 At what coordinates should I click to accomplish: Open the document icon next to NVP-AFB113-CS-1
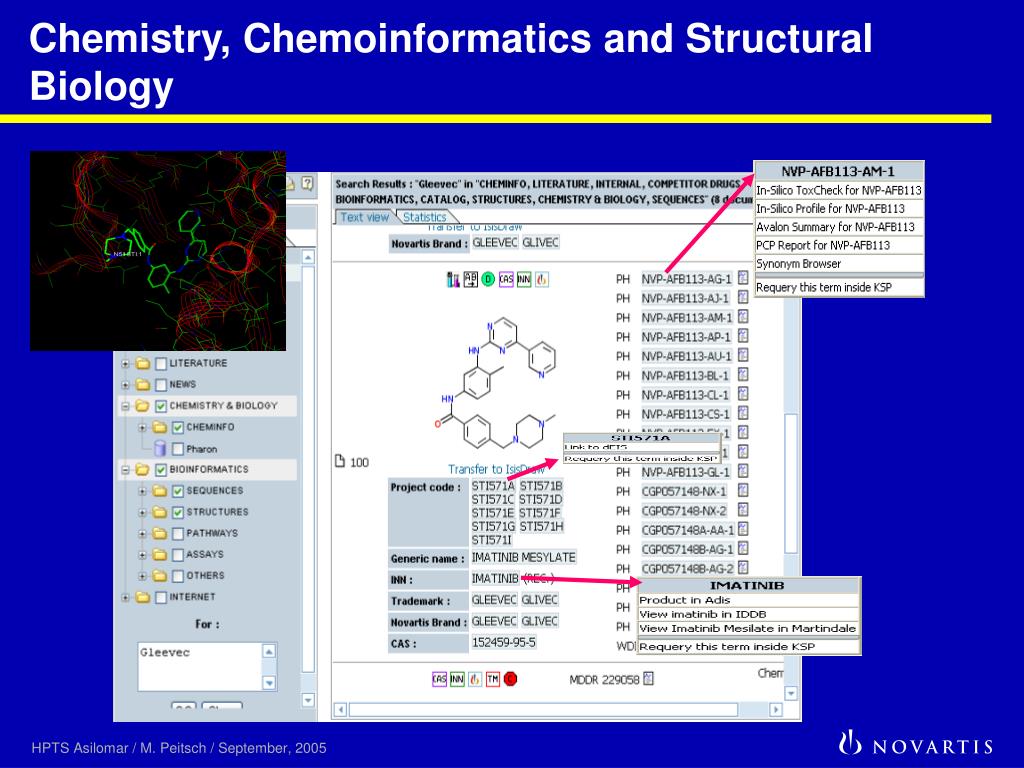tap(743, 413)
